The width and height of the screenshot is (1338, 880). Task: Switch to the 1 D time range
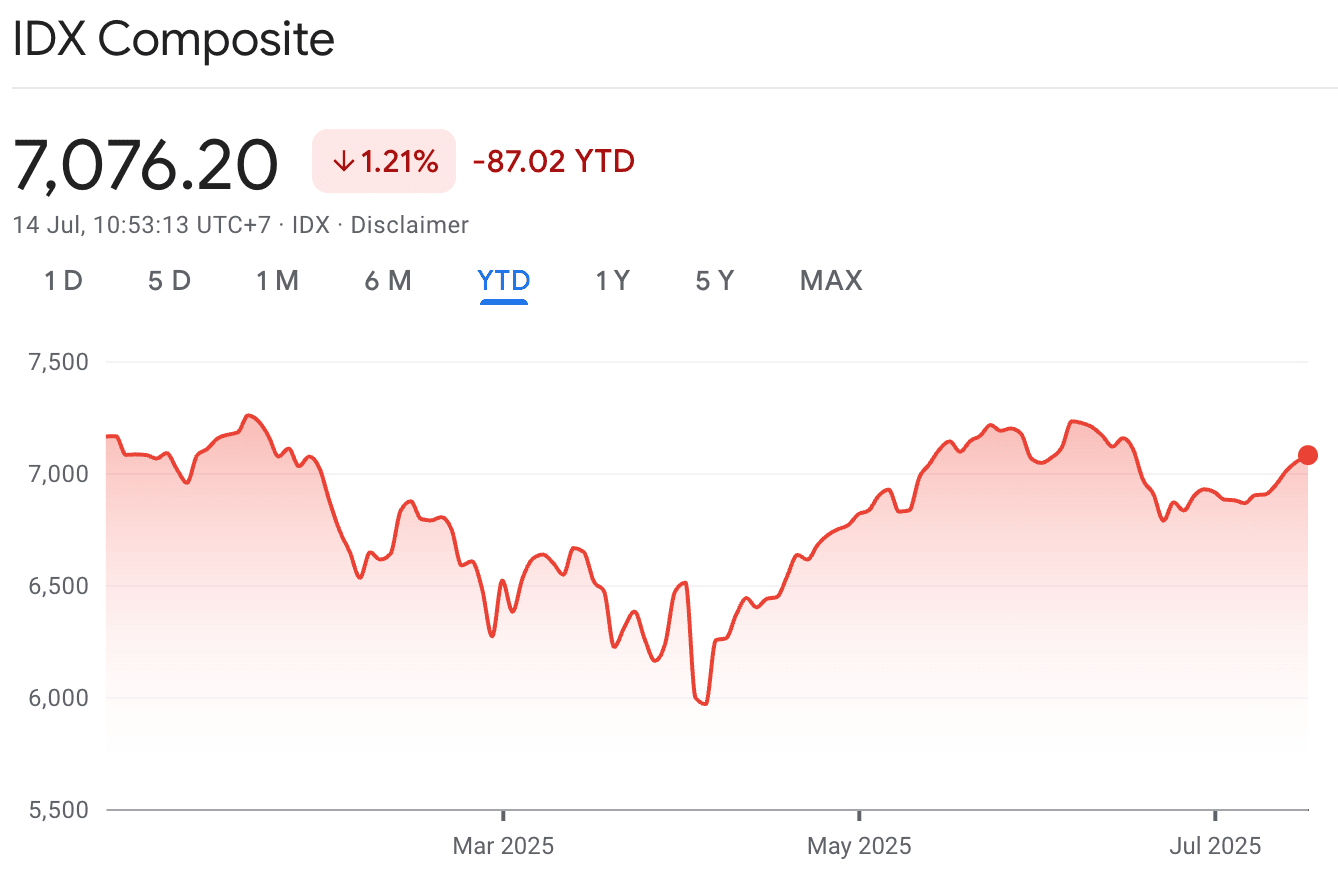[x=63, y=281]
